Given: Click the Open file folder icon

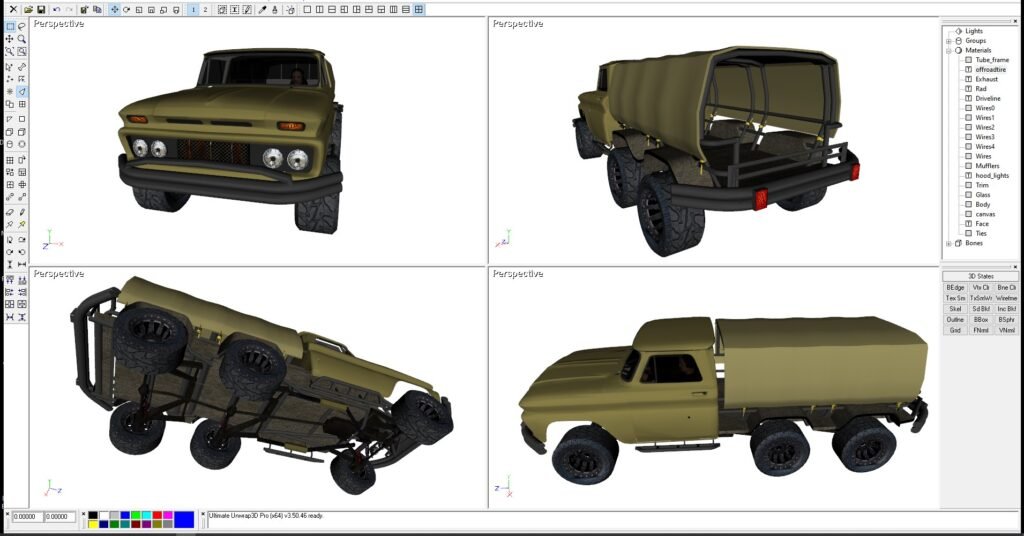Looking at the screenshot, I should tap(28, 9).
